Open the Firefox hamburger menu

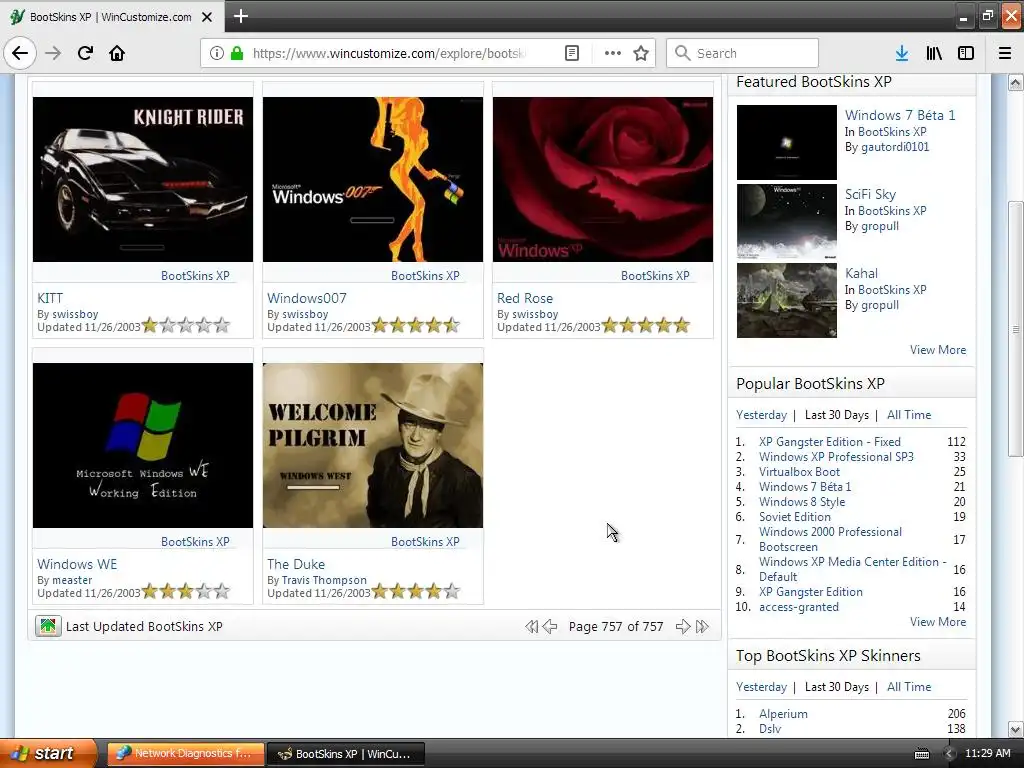tap(1005, 53)
